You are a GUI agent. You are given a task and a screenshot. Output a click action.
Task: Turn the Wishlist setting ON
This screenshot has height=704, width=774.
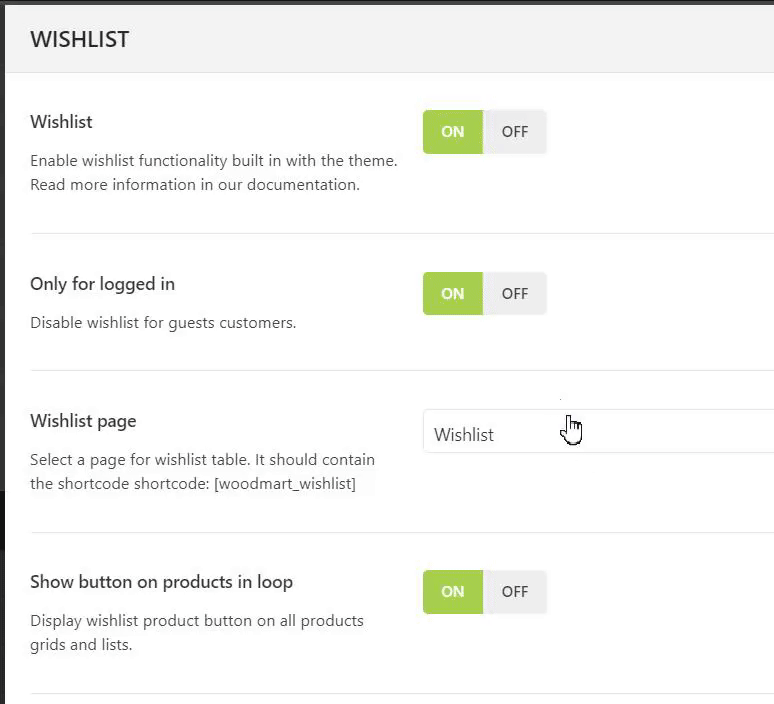[453, 132]
